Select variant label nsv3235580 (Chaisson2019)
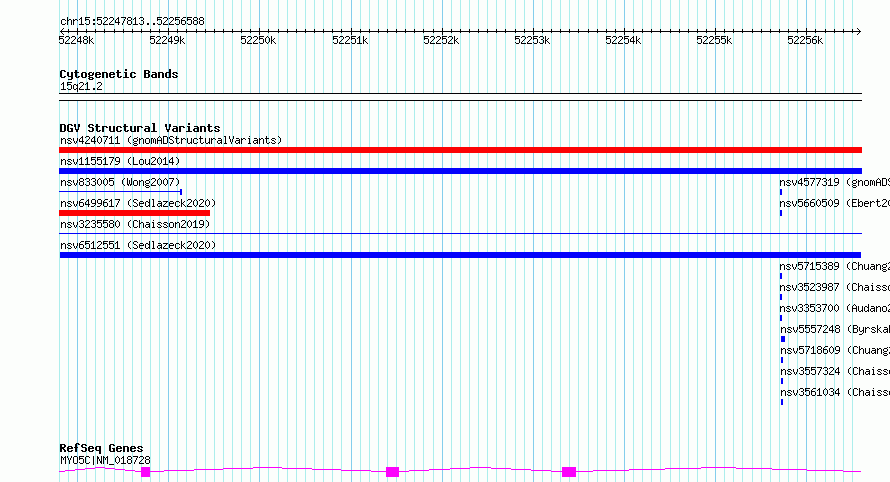 click(135, 224)
